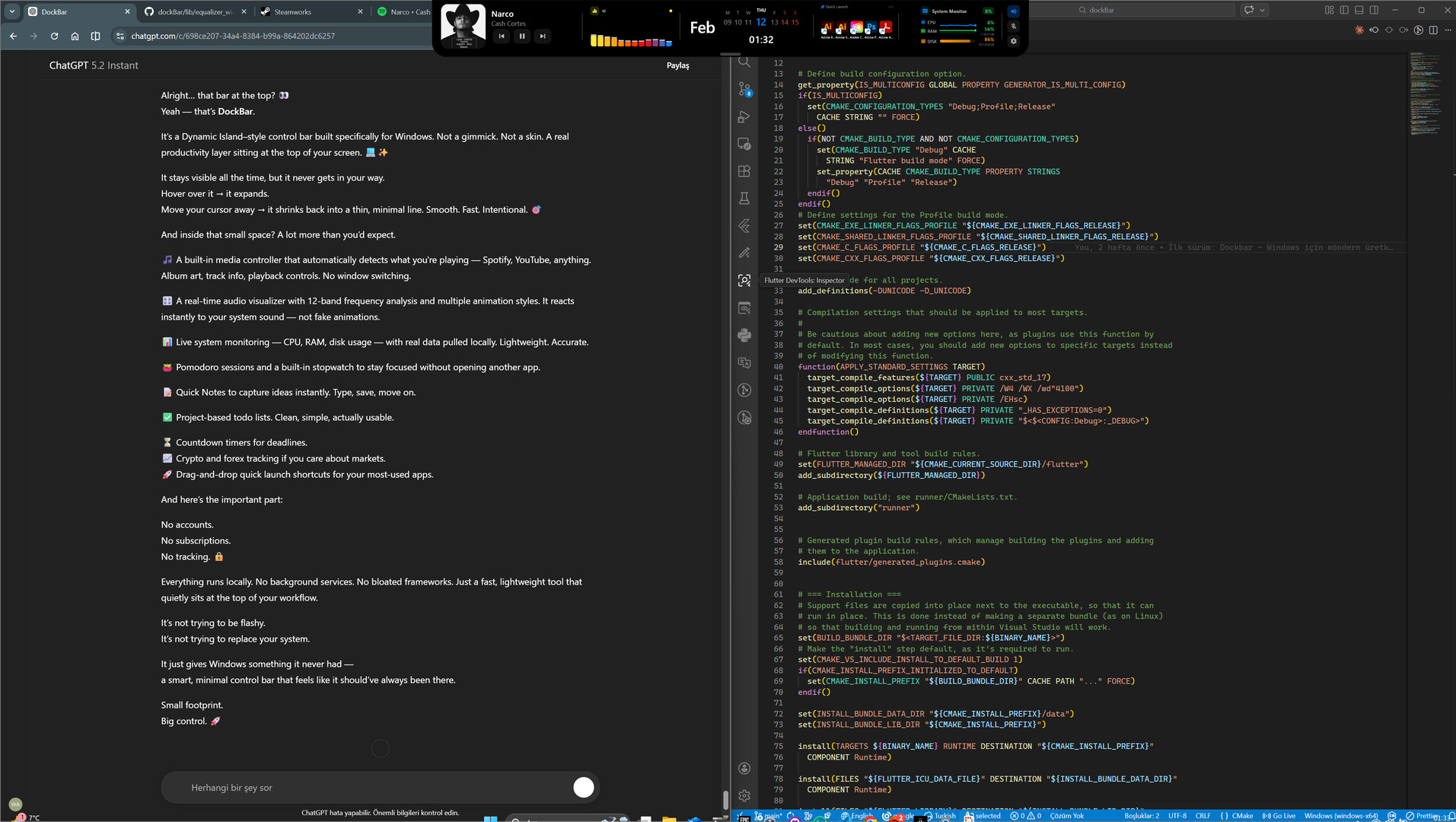The image size is (1456, 822).
Task: Toggle the DockBar microphone mute button
Action: (x=1013, y=26)
